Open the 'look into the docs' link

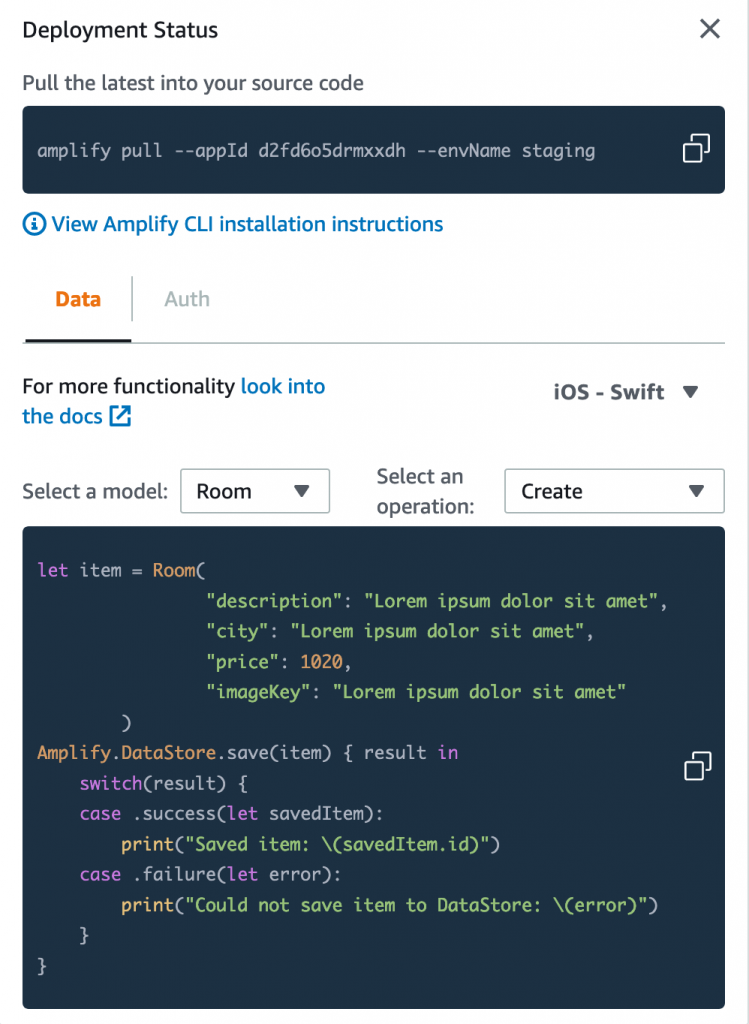tap(174, 401)
